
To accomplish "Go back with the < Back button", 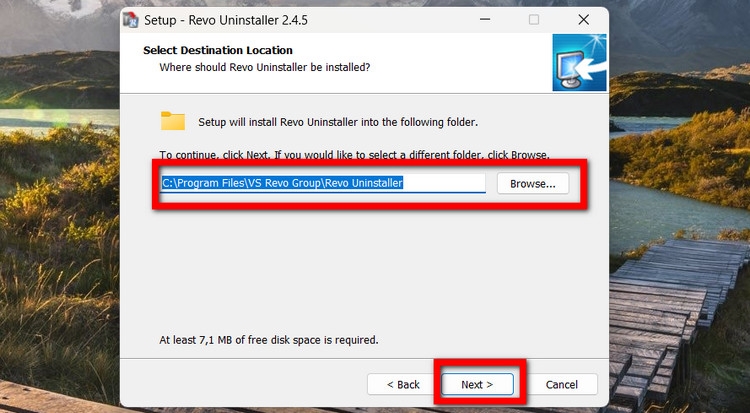I will (x=403, y=384).
